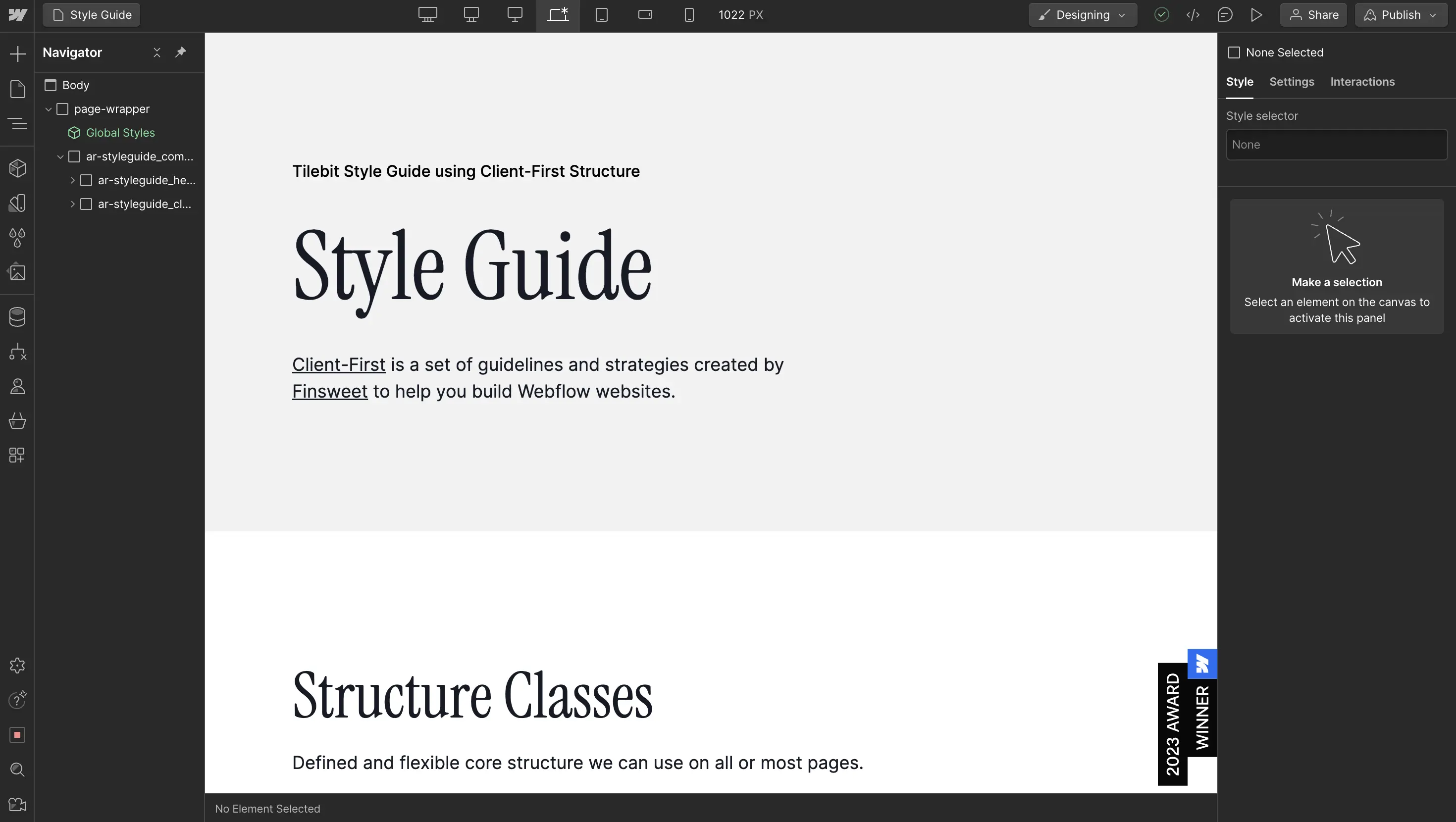Screen dimensions: 1456x822
Task: Switch to mobile portrait breakpoint
Action: pyautogui.click(x=688, y=15)
